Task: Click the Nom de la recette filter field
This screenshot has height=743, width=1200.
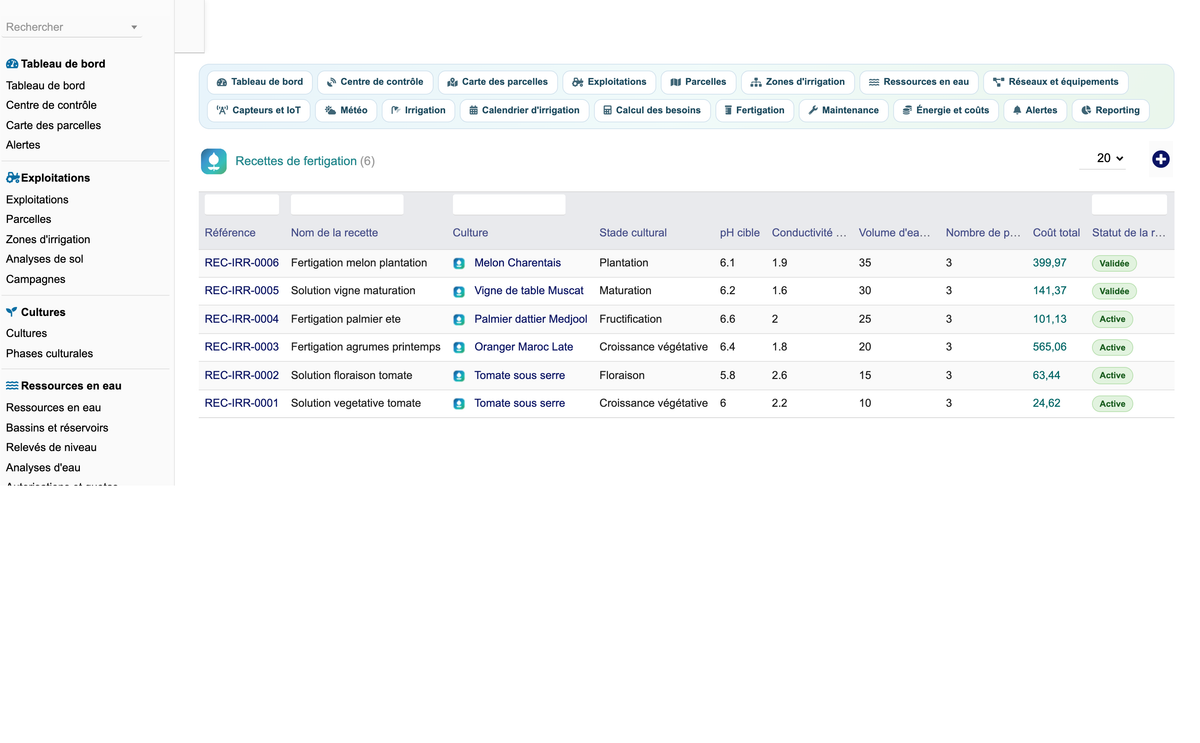Action: pyautogui.click(x=347, y=205)
